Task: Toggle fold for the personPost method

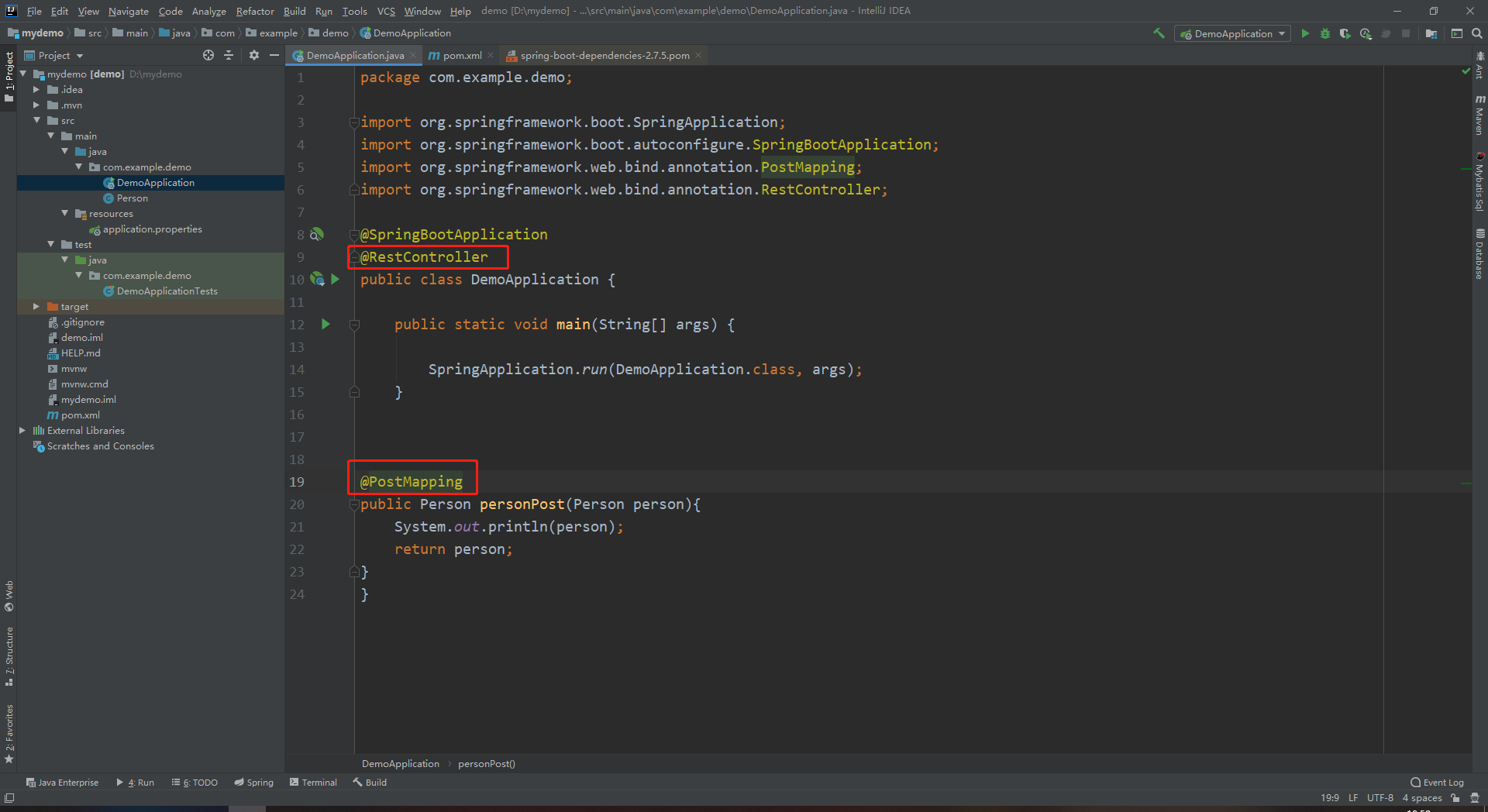Action: click(354, 504)
